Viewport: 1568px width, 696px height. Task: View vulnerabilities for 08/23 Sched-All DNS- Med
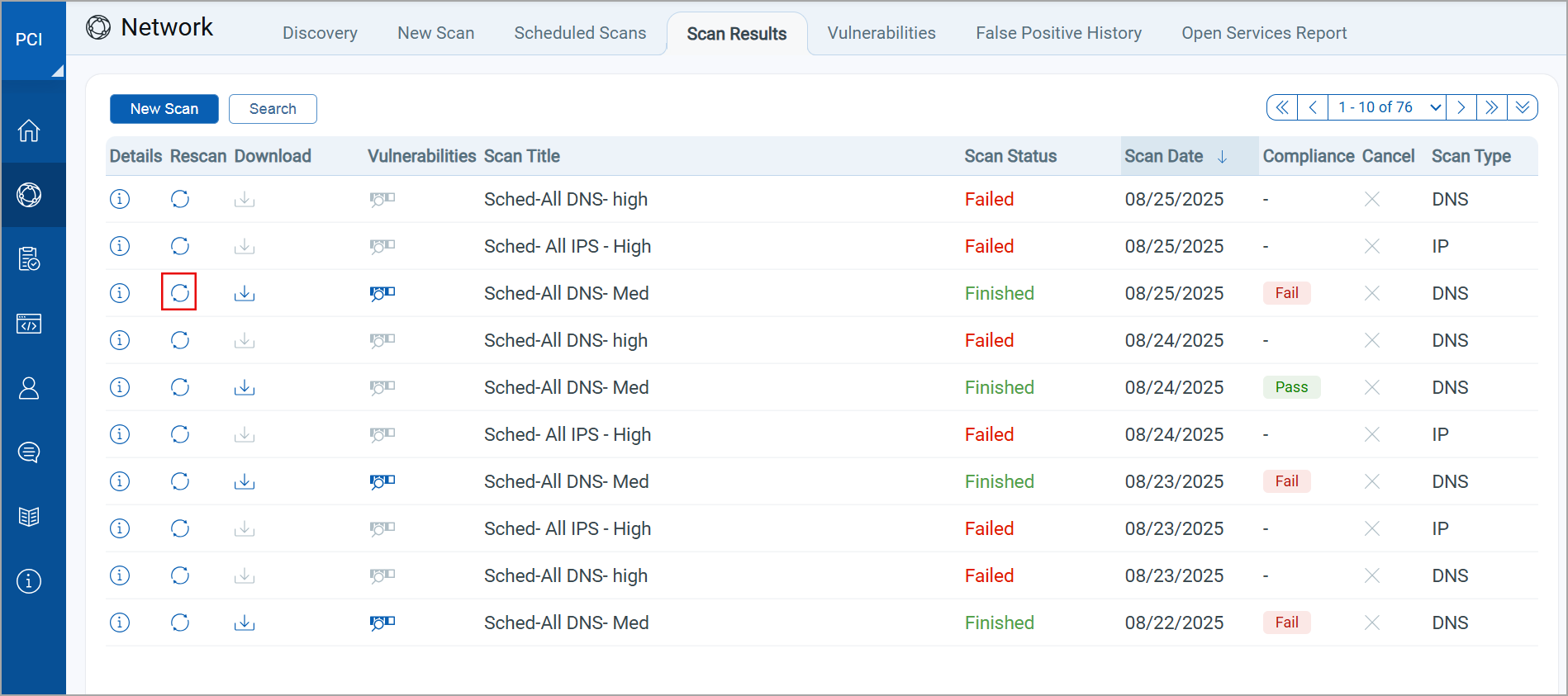(x=382, y=481)
